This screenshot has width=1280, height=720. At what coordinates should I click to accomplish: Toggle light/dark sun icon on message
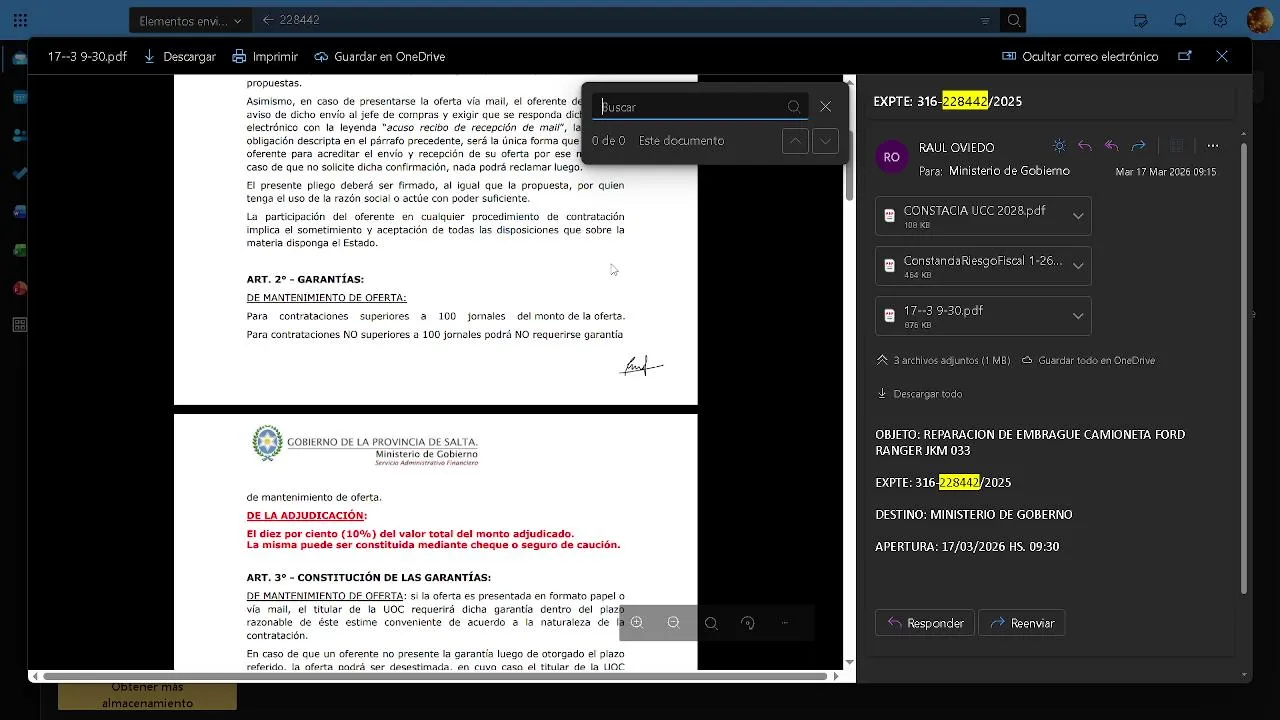point(1060,146)
